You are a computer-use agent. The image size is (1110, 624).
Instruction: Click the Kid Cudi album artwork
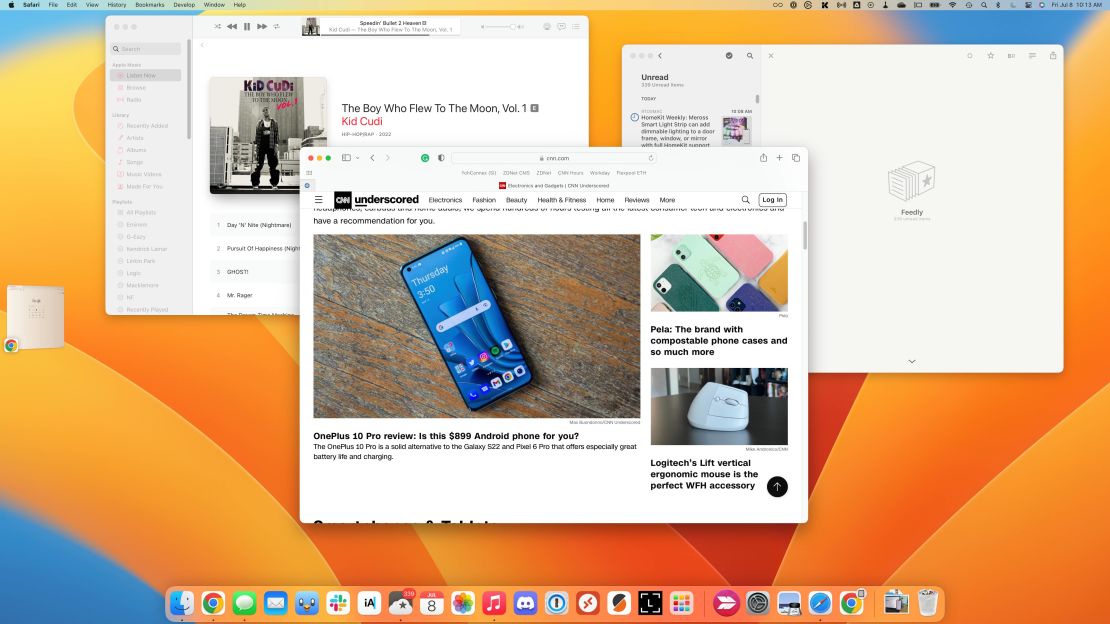268,135
